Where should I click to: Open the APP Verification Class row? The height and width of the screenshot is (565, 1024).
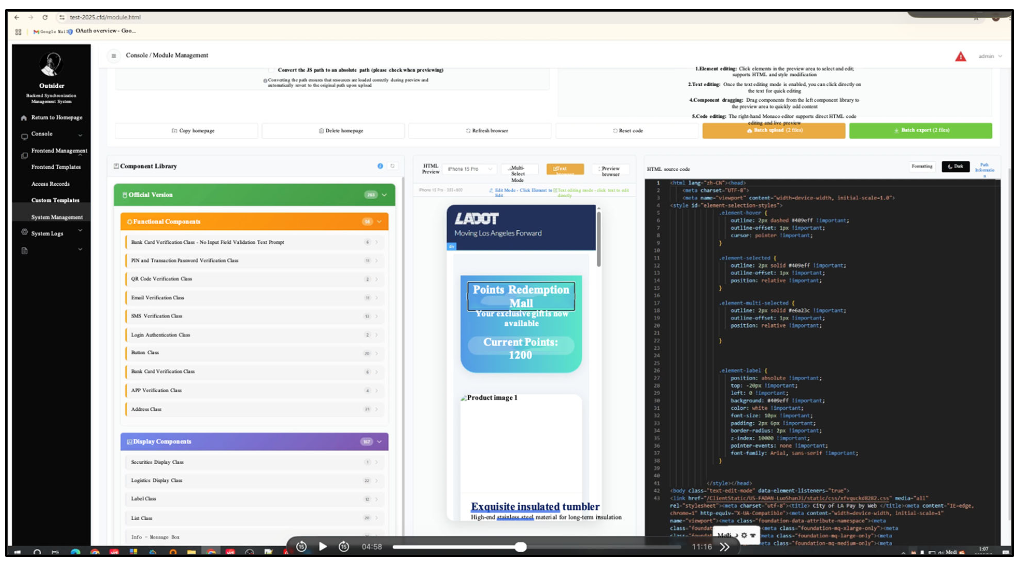(x=253, y=391)
